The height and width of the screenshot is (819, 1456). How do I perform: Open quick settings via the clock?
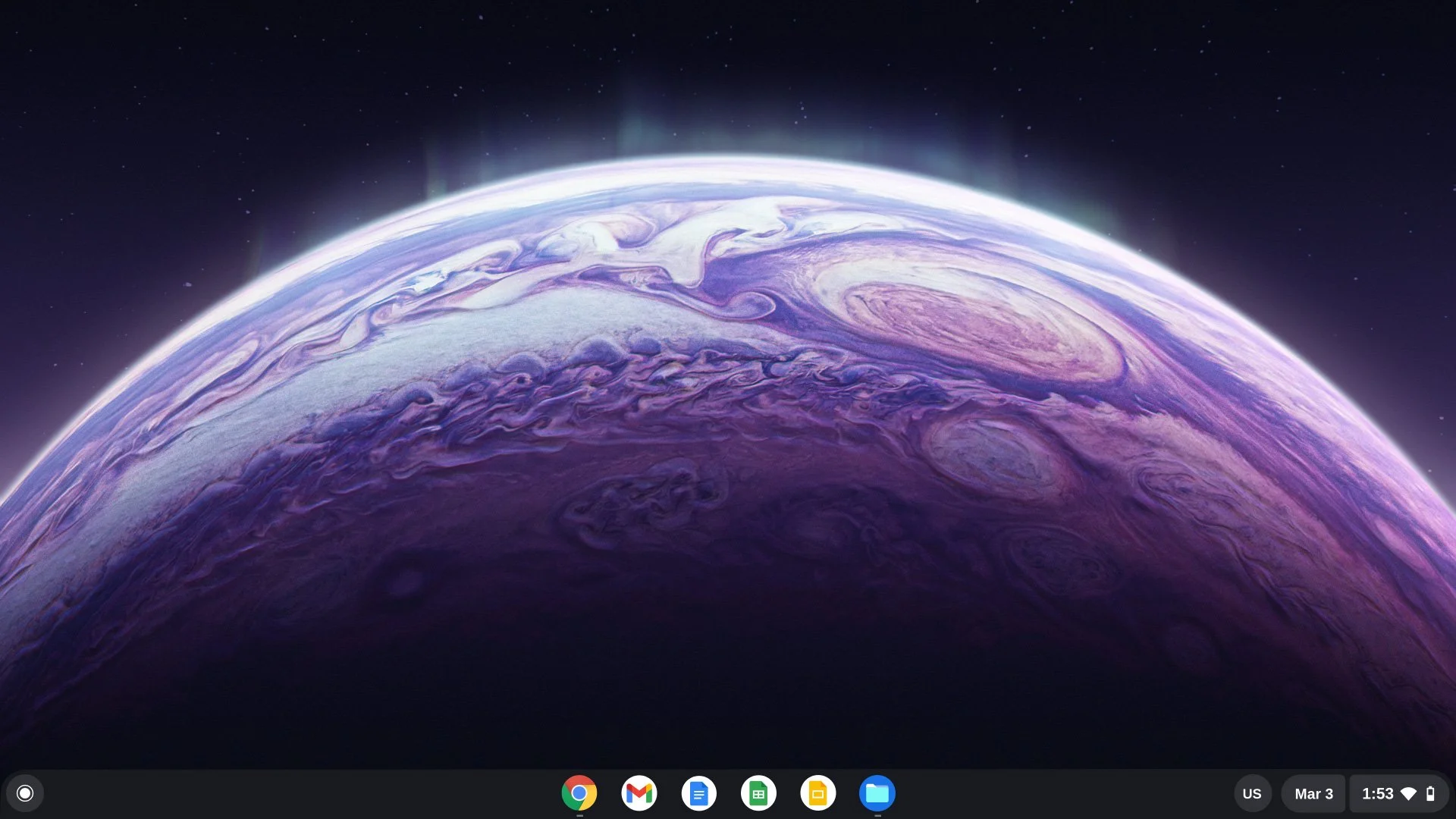pos(1379,793)
